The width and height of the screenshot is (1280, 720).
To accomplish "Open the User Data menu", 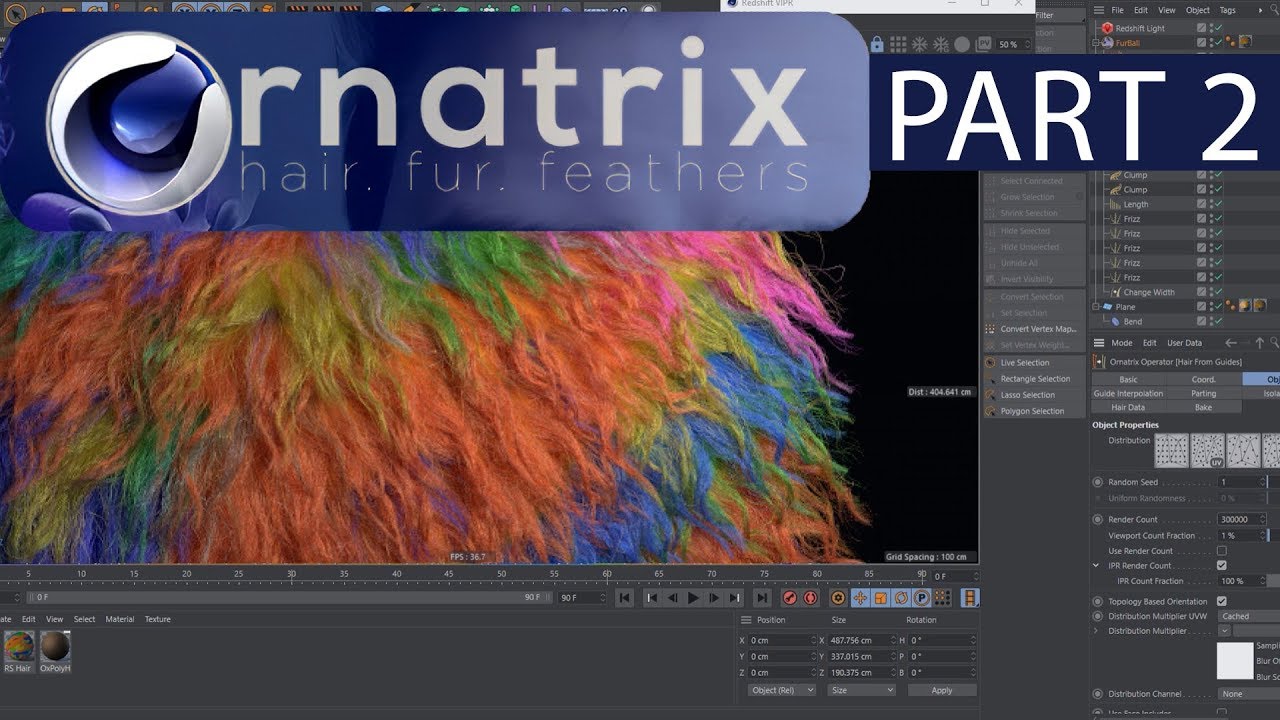I will click(1184, 343).
